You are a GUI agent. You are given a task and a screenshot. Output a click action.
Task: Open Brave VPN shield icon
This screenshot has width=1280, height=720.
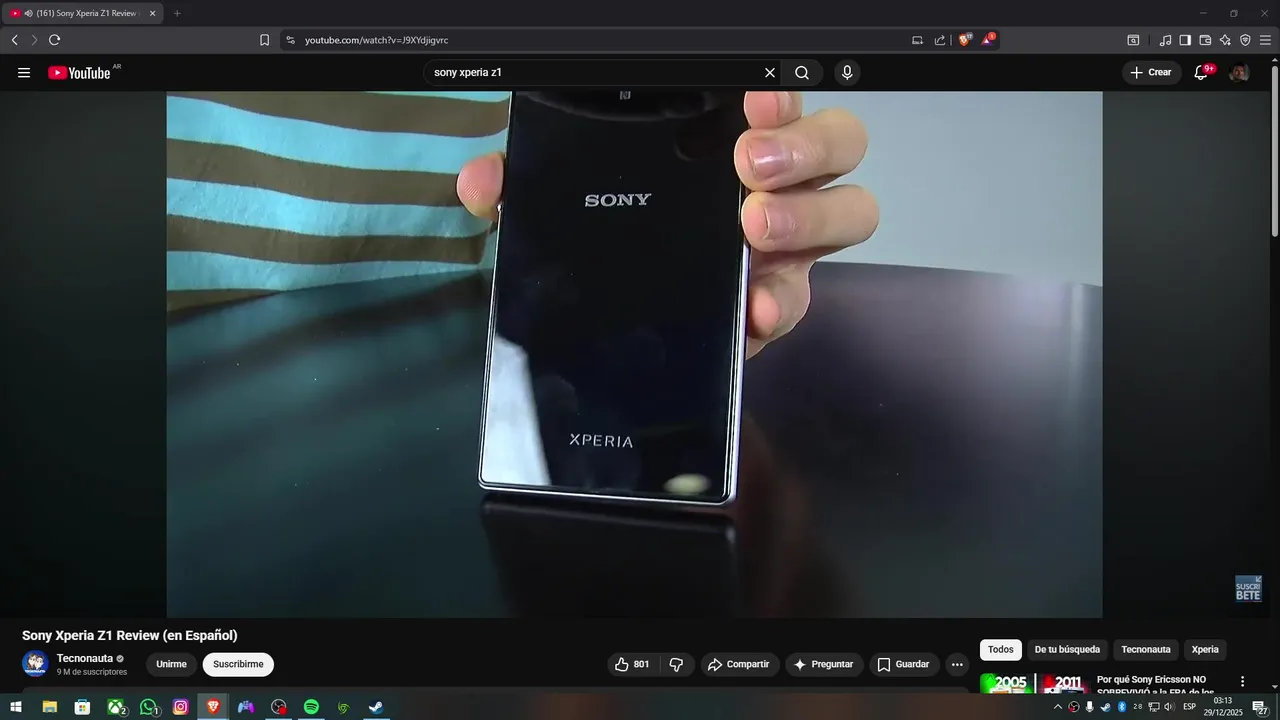pyautogui.click(x=1245, y=40)
